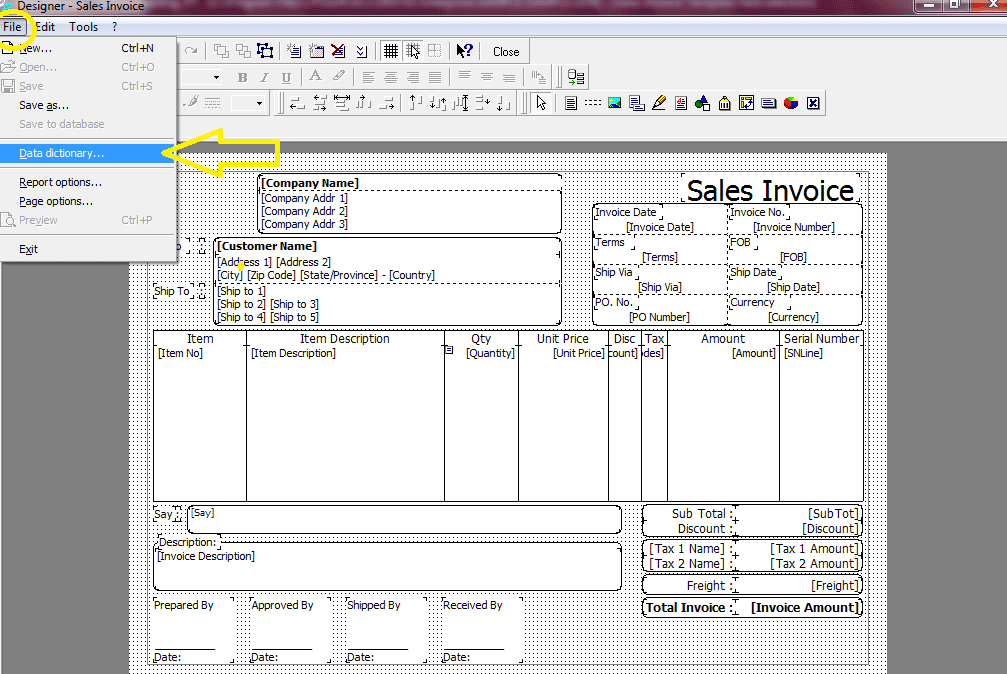Image resolution: width=1007 pixels, height=674 pixels.
Task: Toggle the Show grid button
Action: [390, 51]
